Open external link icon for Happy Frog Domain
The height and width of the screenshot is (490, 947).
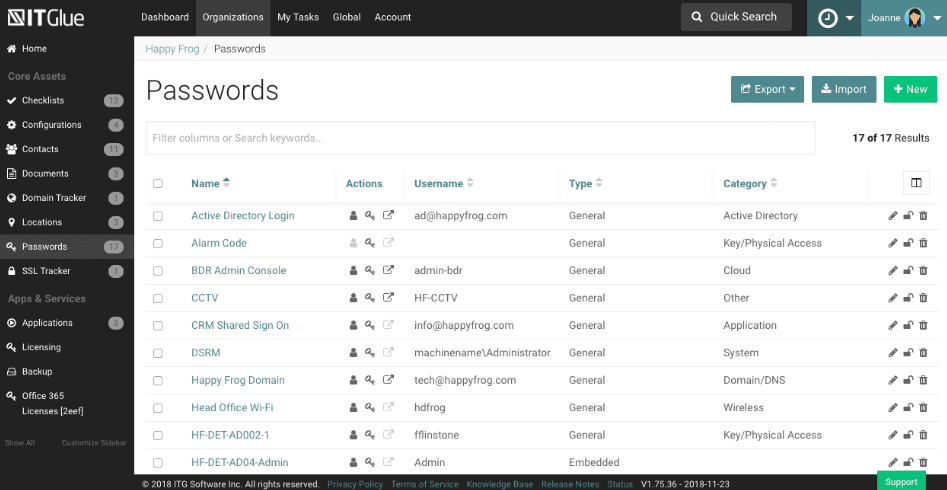pos(389,379)
